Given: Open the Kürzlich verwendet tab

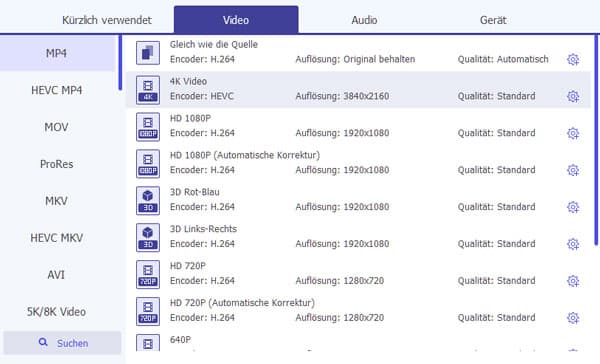Looking at the screenshot, I should pos(107,20).
